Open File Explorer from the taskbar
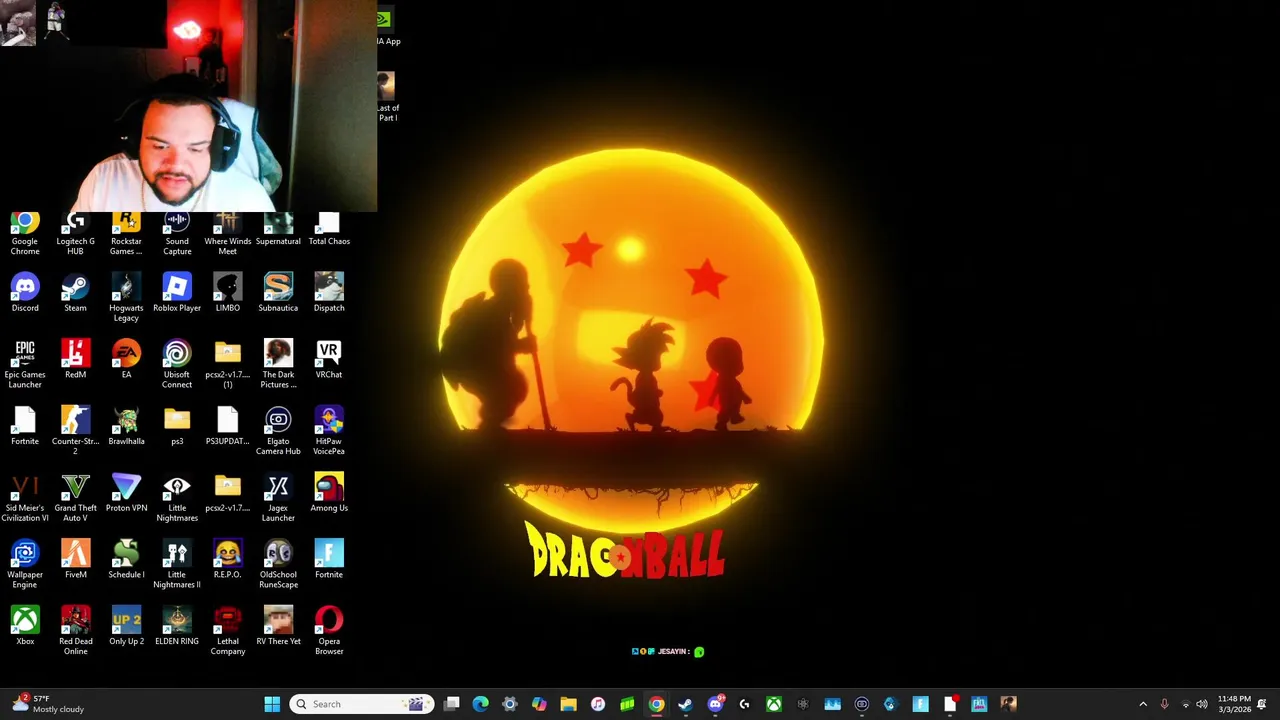Screen dimensions: 1280x720 click(568, 704)
